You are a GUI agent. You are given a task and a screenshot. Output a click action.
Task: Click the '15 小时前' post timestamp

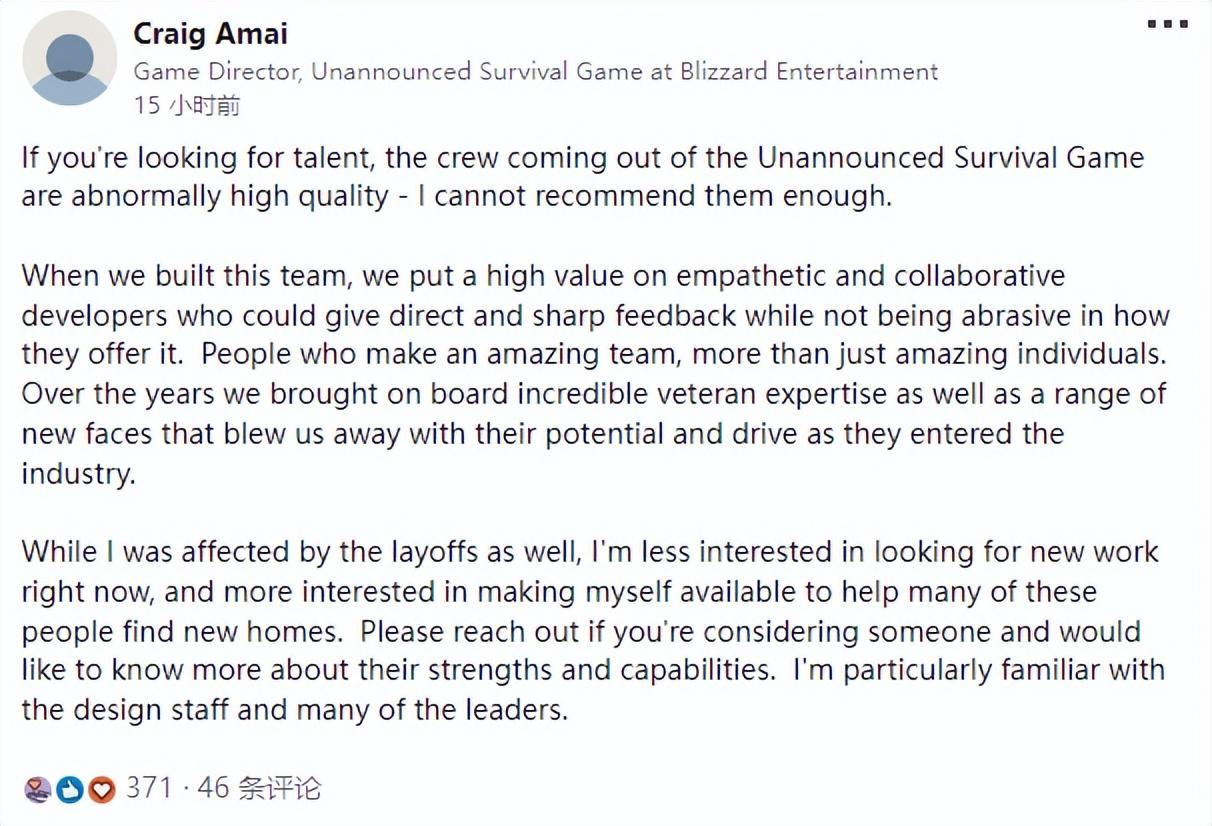[187, 105]
